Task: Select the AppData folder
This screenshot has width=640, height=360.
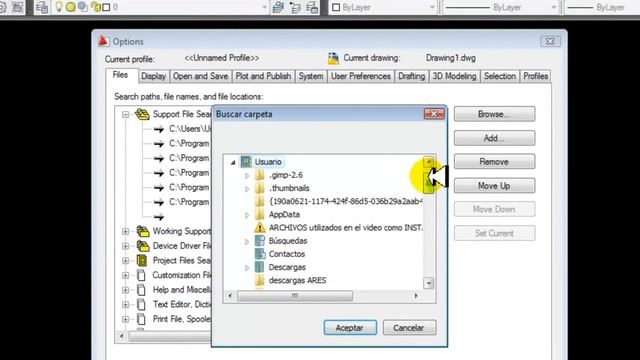Action: (x=284, y=214)
